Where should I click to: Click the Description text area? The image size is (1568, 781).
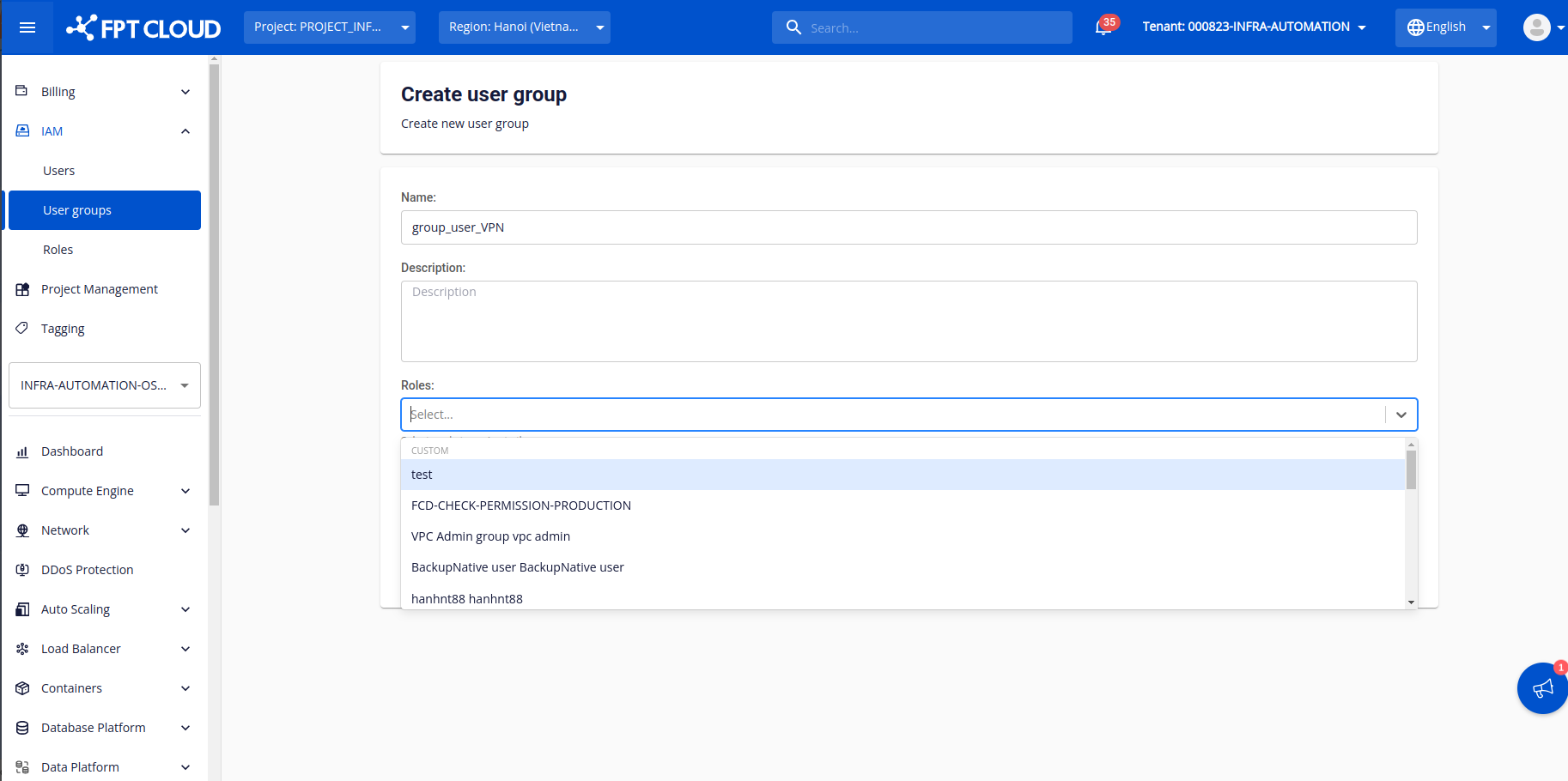[x=909, y=321]
